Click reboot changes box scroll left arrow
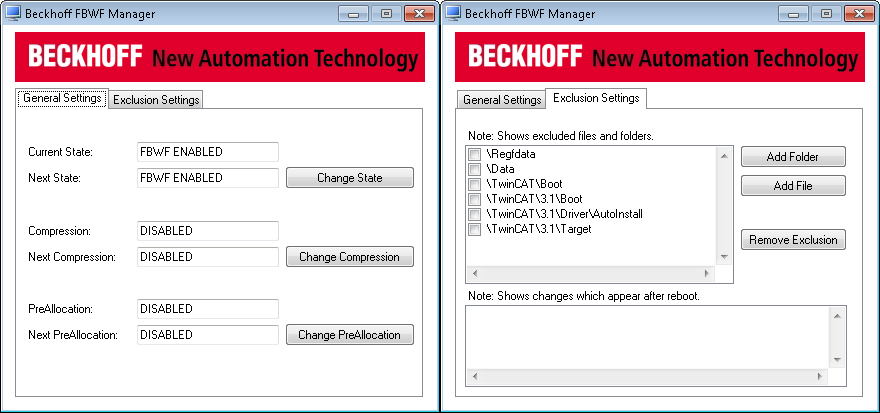 [x=475, y=377]
